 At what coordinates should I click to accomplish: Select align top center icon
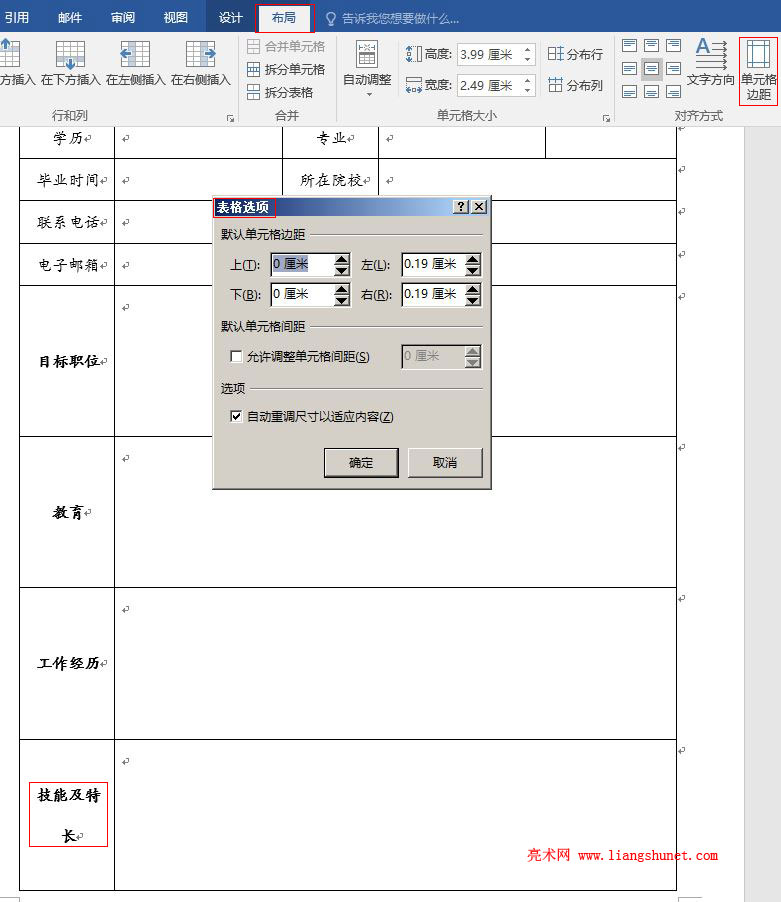pos(652,45)
